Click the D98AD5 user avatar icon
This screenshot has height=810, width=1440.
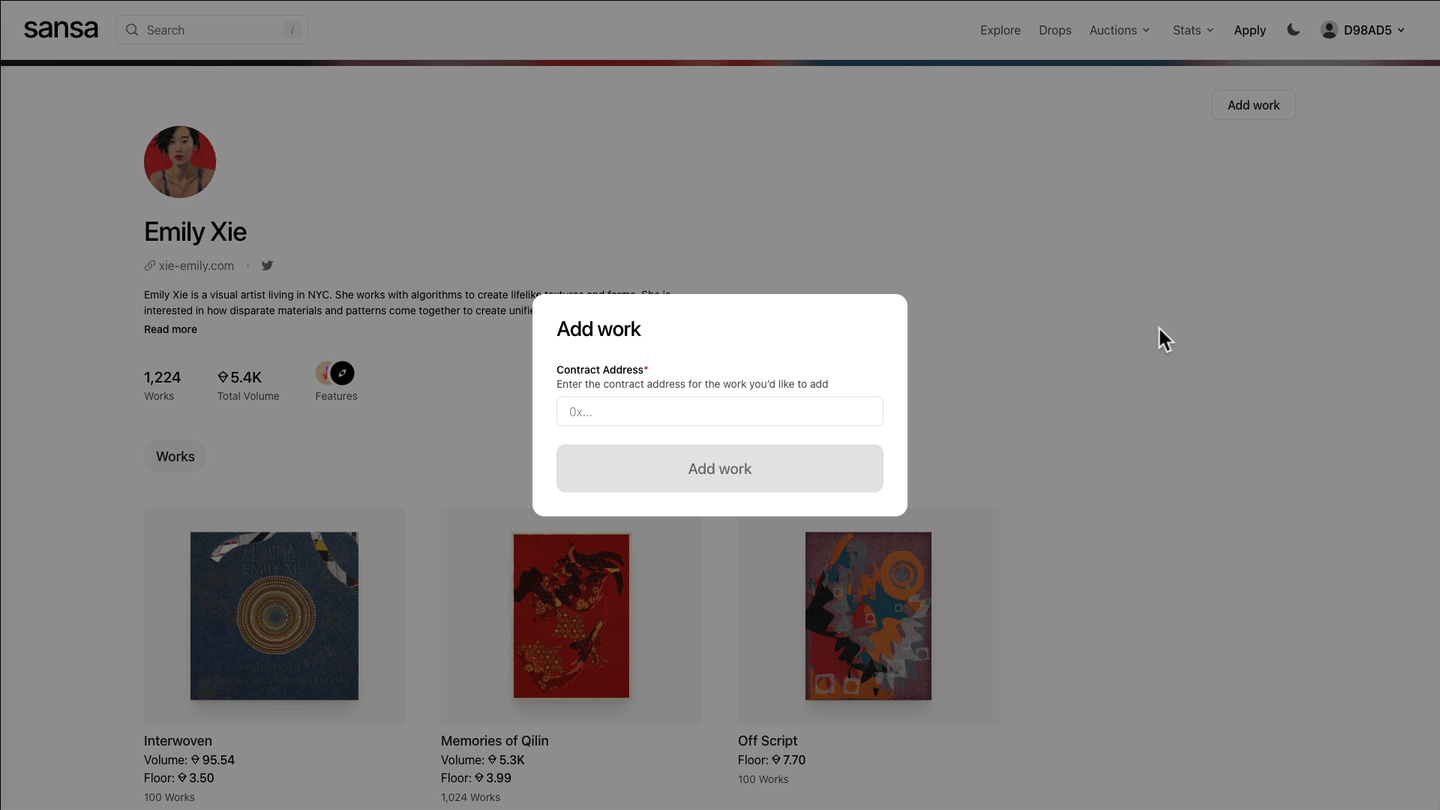click(x=1329, y=30)
